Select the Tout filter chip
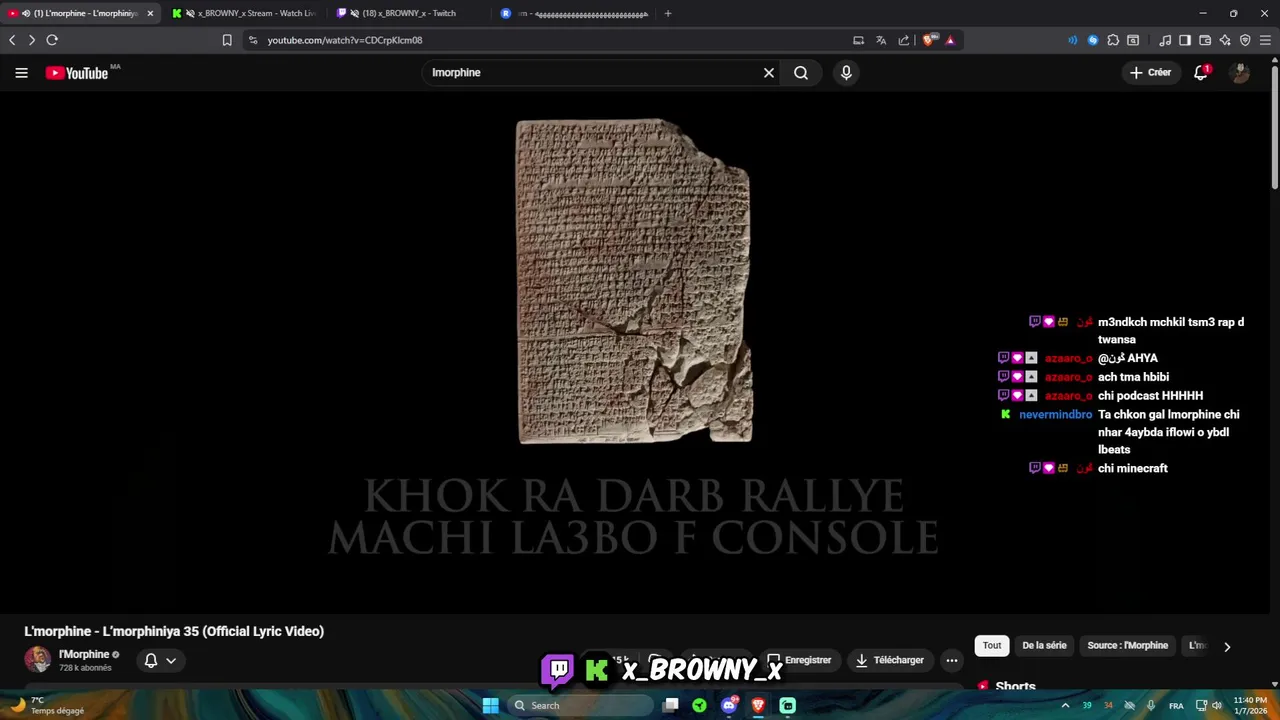Viewport: 1280px width, 720px height. pos(991,645)
